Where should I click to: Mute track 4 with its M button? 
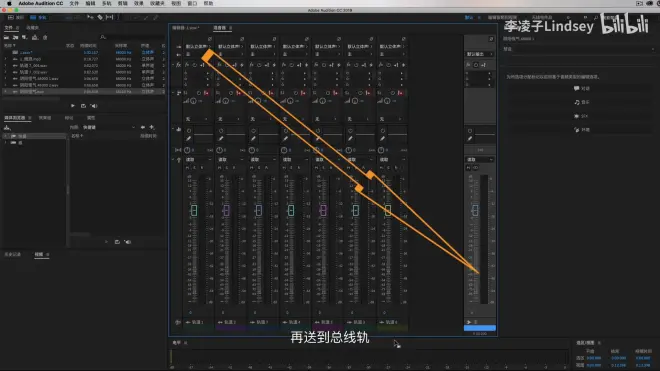point(285,168)
